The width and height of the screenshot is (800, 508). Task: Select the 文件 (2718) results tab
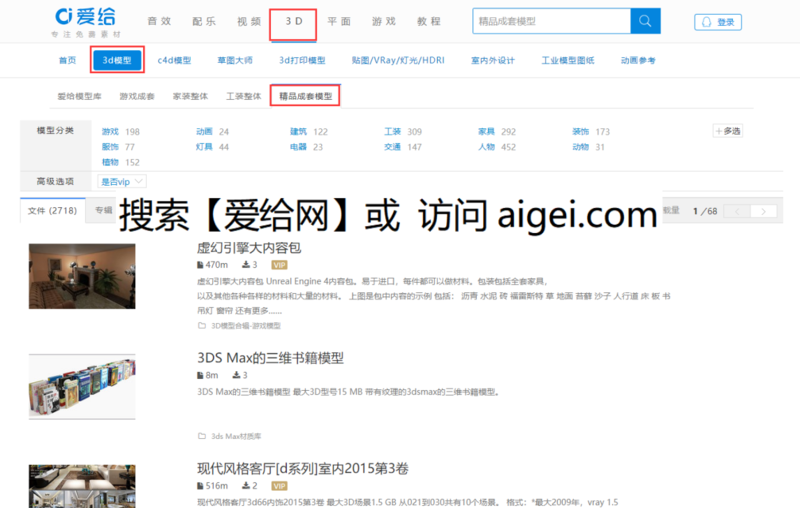click(53, 210)
